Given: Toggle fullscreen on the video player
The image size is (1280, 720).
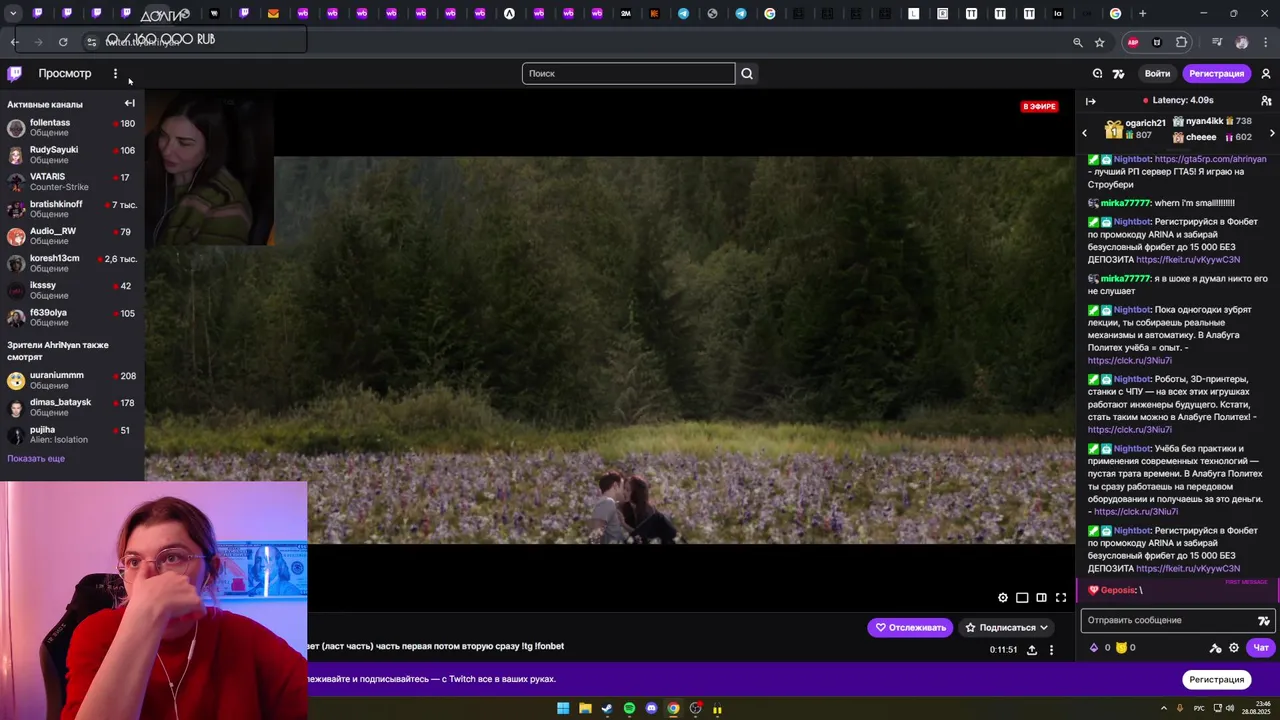Looking at the screenshot, I should point(1061,598).
